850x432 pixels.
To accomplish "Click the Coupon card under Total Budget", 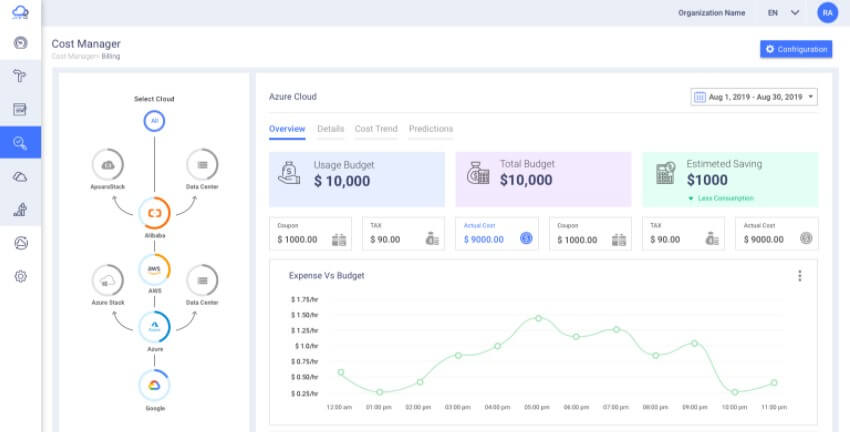I will click(x=590, y=234).
